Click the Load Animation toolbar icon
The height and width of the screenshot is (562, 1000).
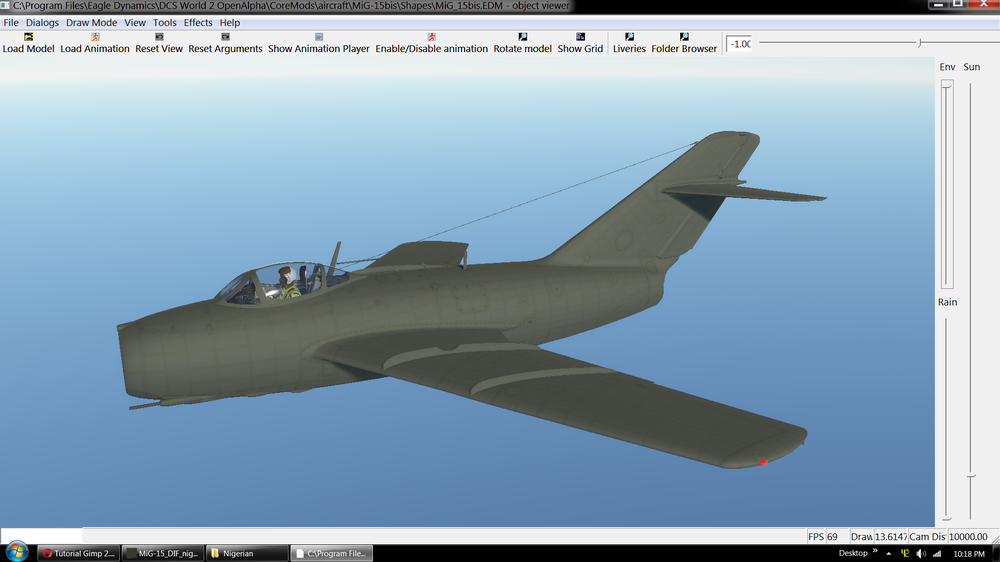click(x=95, y=37)
